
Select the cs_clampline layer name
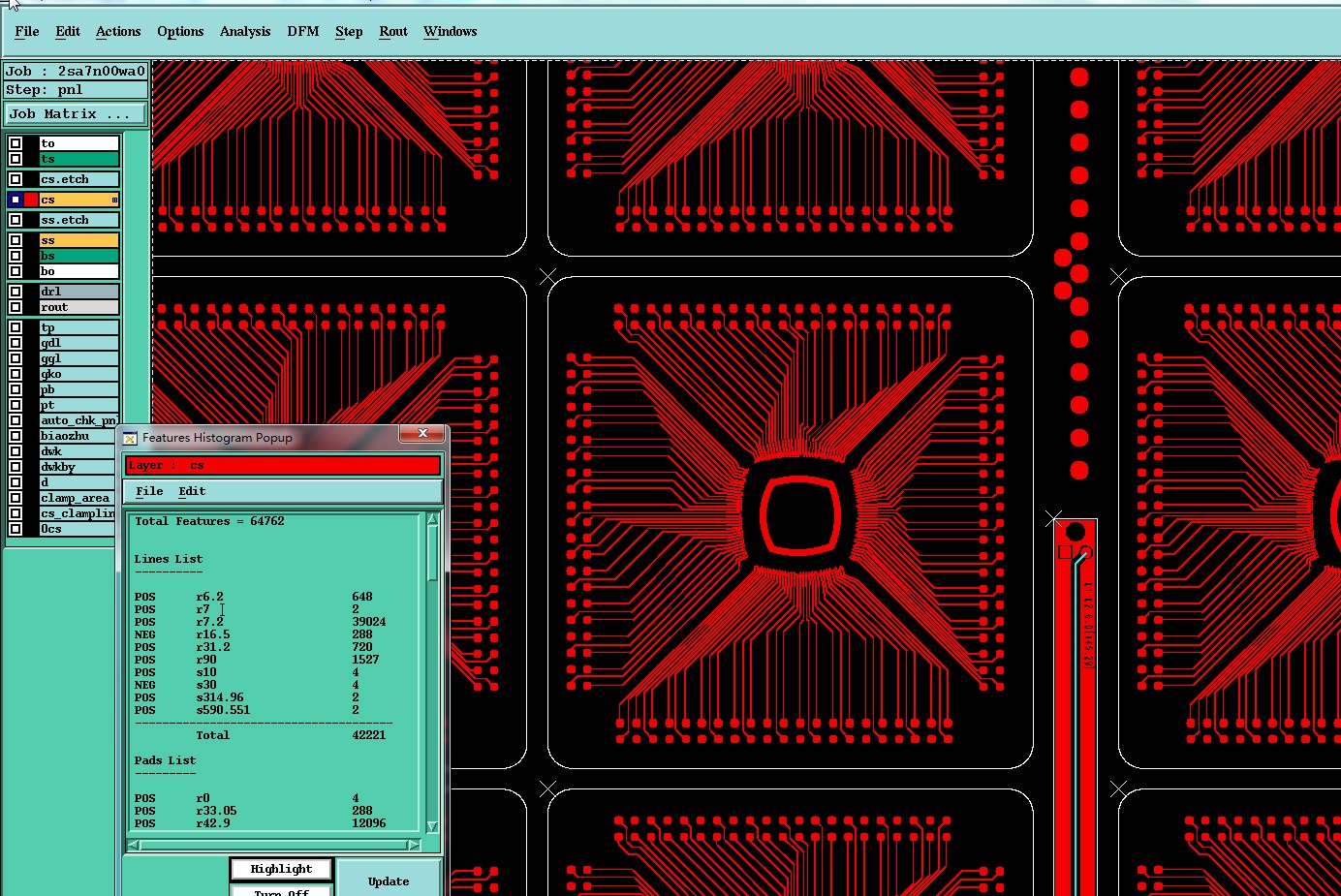[x=78, y=513]
